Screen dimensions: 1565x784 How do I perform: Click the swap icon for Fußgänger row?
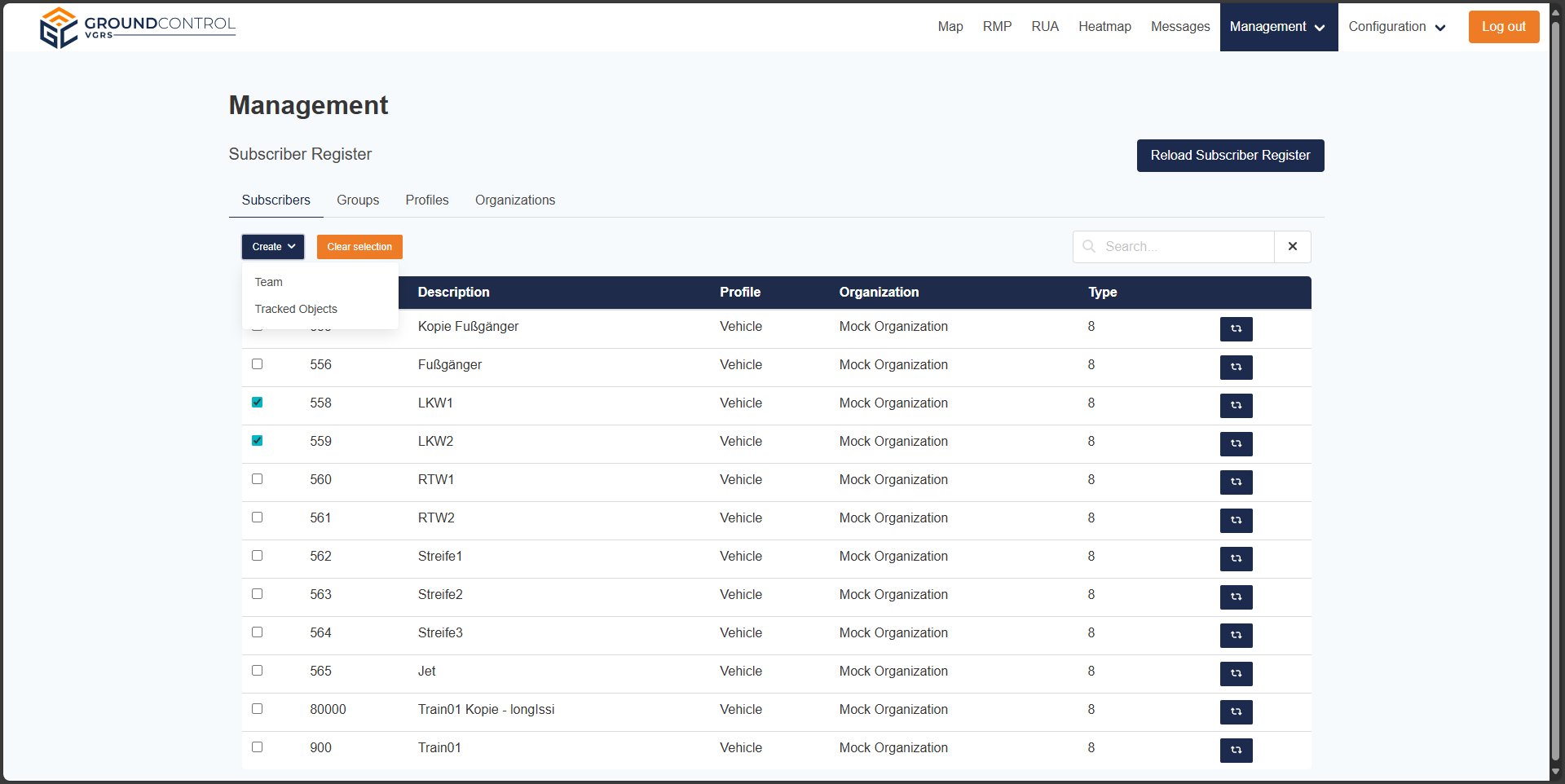click(1236, 367)
